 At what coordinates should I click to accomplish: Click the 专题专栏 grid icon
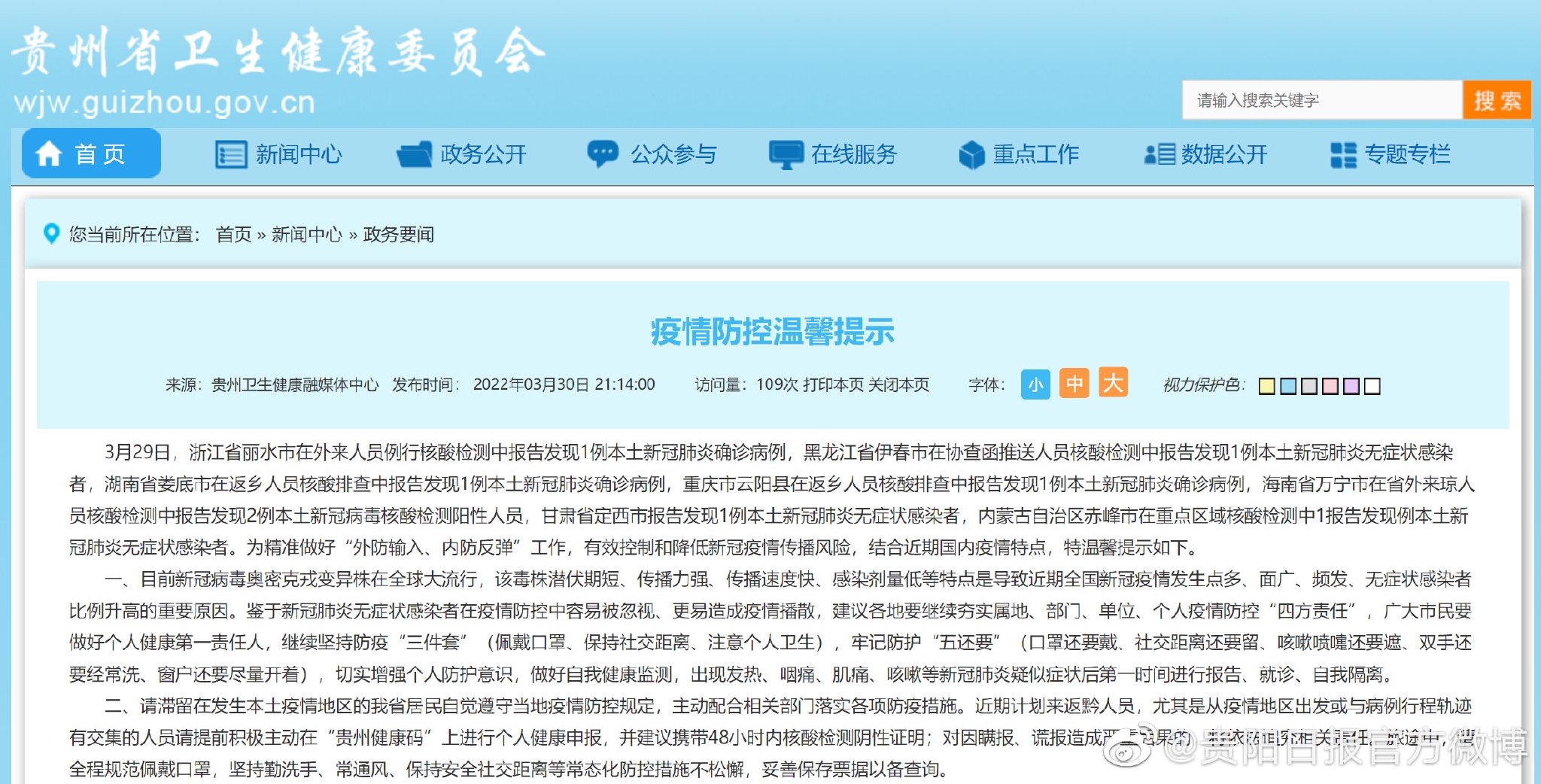pos(1343,155)
